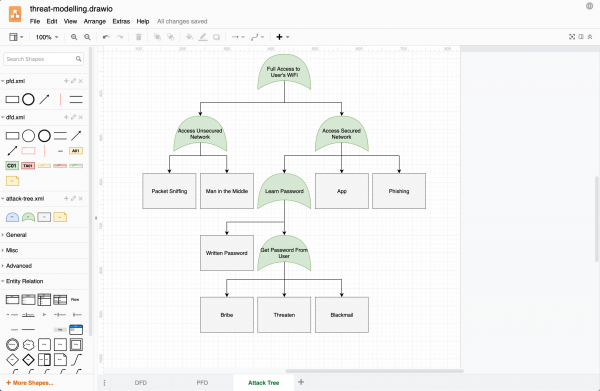Select the green AND gate shape in attack-tree.xml
Image resolution: width=600 pixels, height=391 pixels.
coord(28,217)
